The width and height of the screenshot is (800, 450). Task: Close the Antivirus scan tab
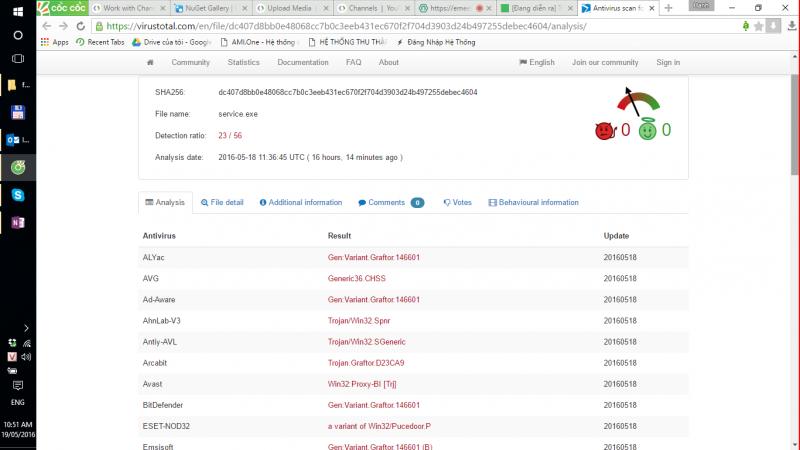click(x=652, y=8)
